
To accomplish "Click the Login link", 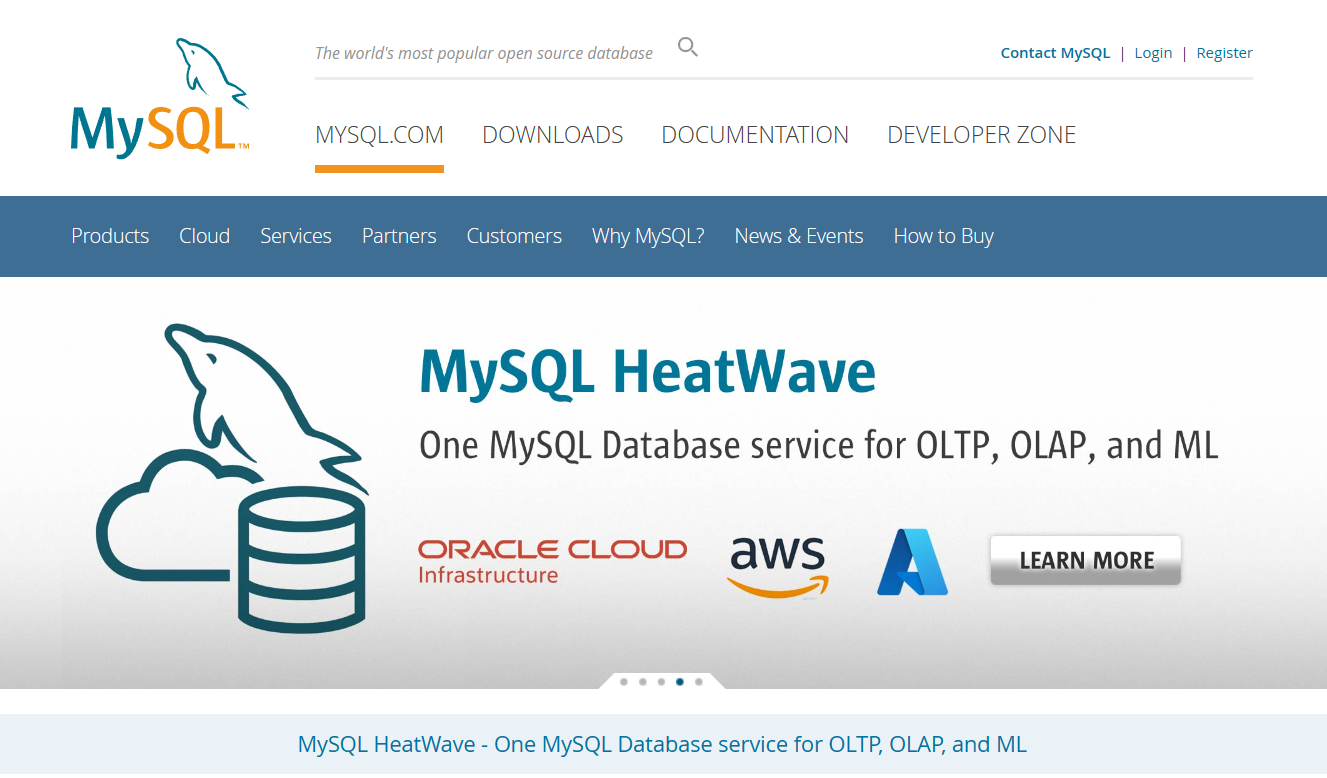I will pyautogui.click(x=1153, y=53).
